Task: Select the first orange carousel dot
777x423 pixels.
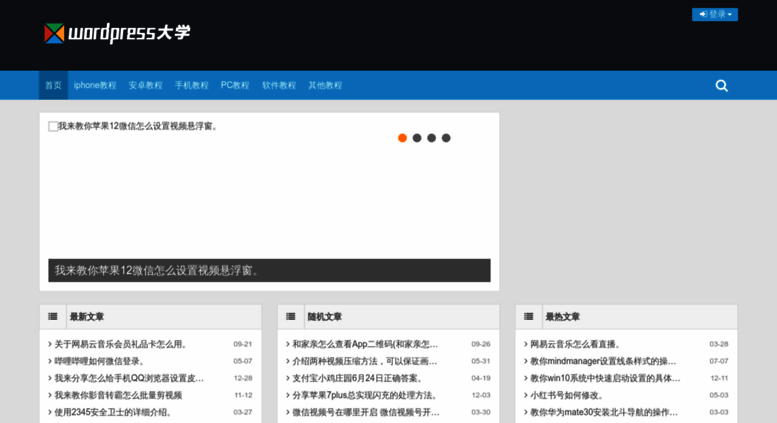Action: [402, 138]
